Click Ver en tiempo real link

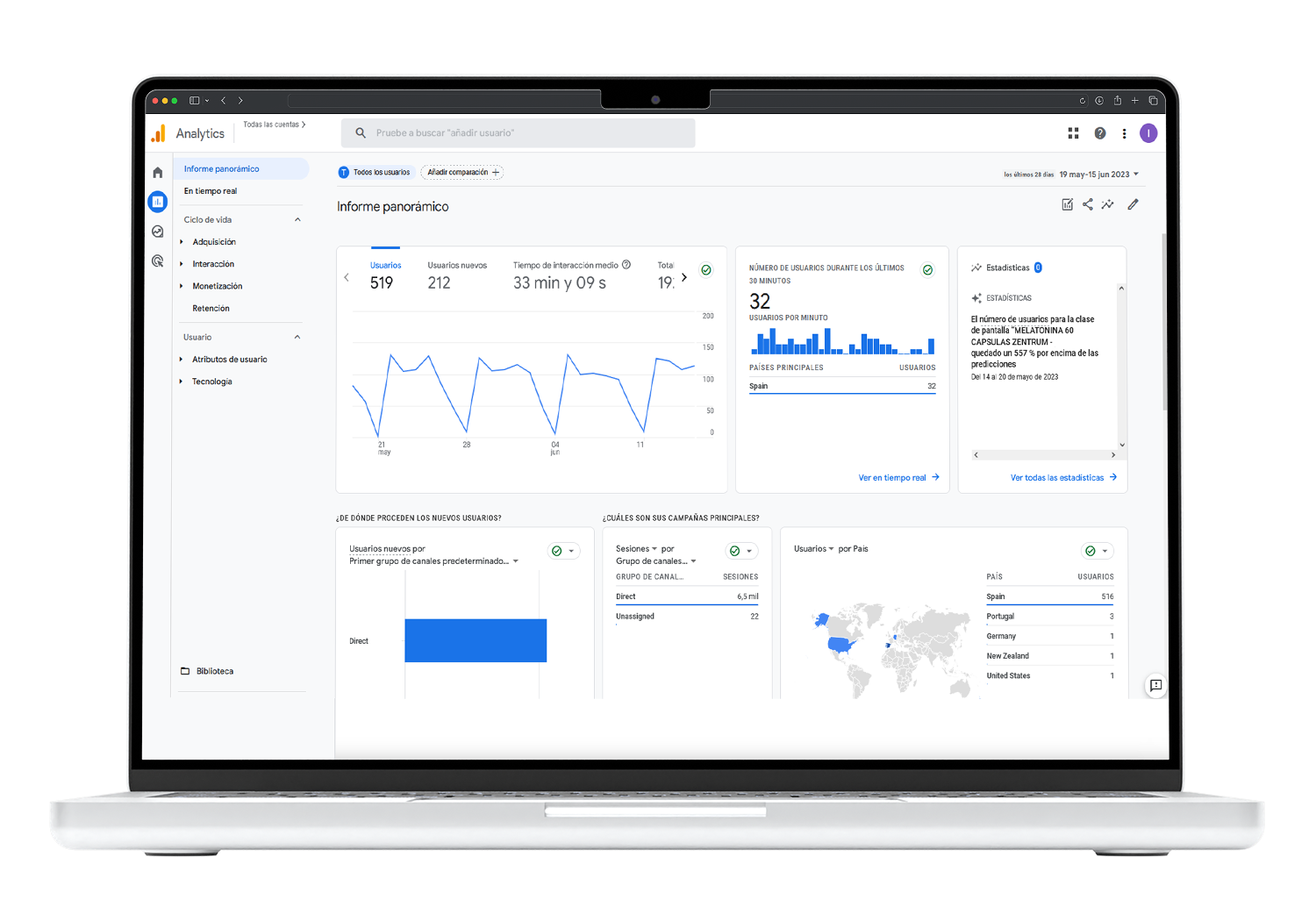click(898, 478)
